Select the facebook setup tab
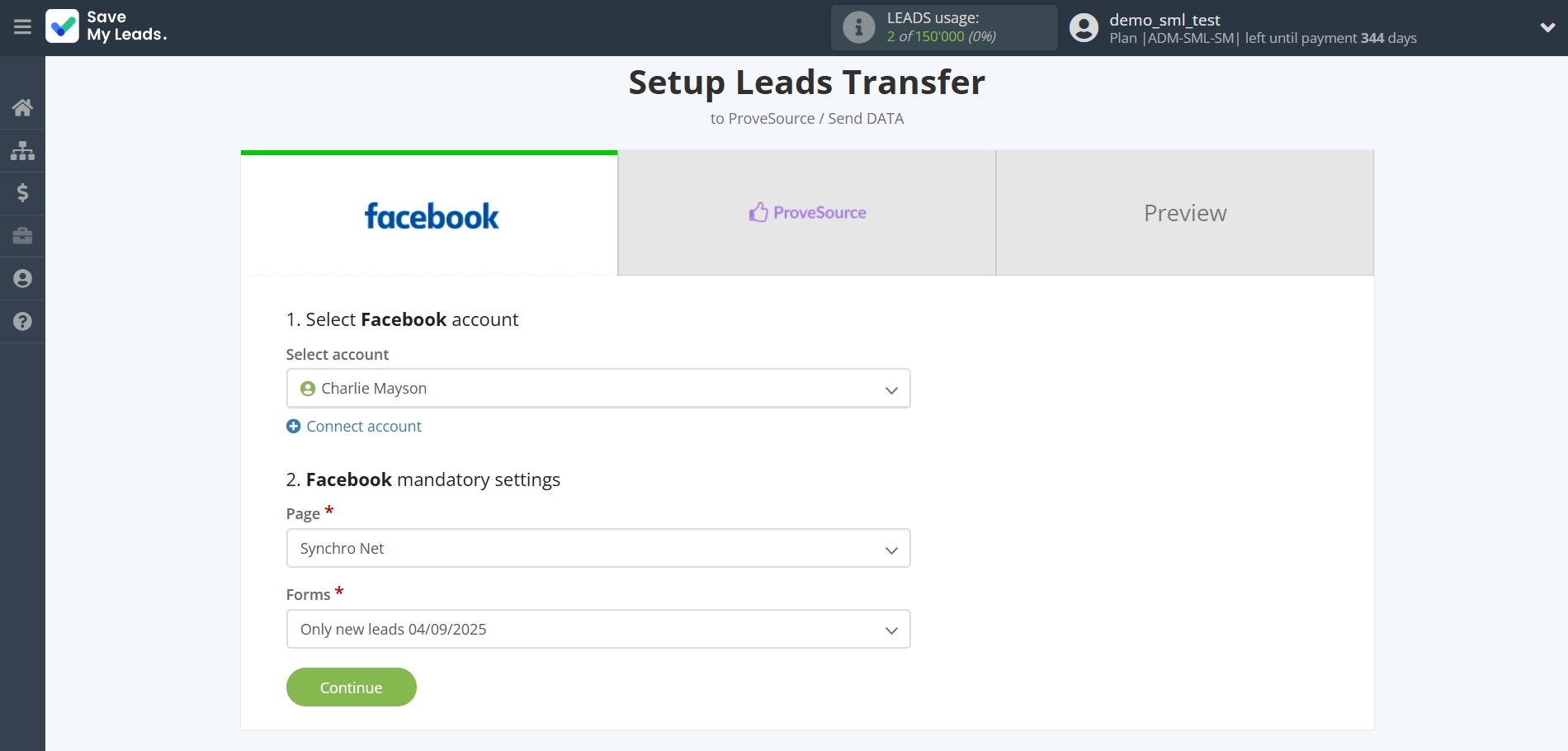The height and width of the screenshot is (751, 1568). click(x=430, y=215)
